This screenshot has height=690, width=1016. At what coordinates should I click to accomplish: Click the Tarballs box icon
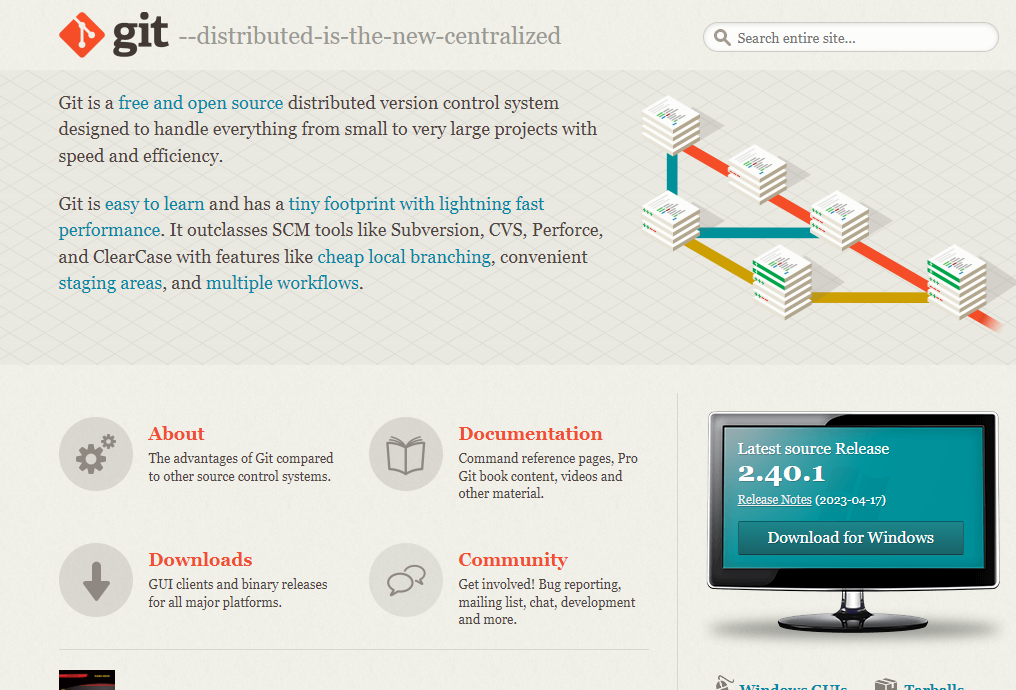886,684
